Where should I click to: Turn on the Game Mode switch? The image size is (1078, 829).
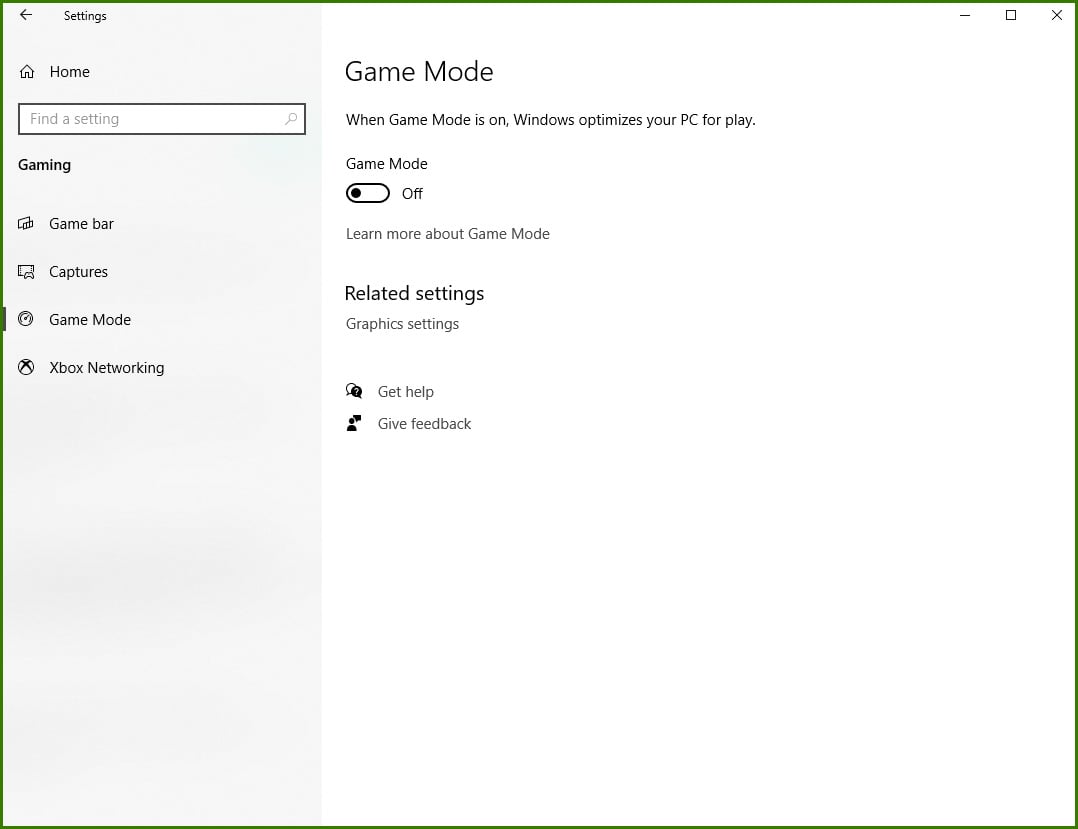pyautogui.click(x=368, y=193)
